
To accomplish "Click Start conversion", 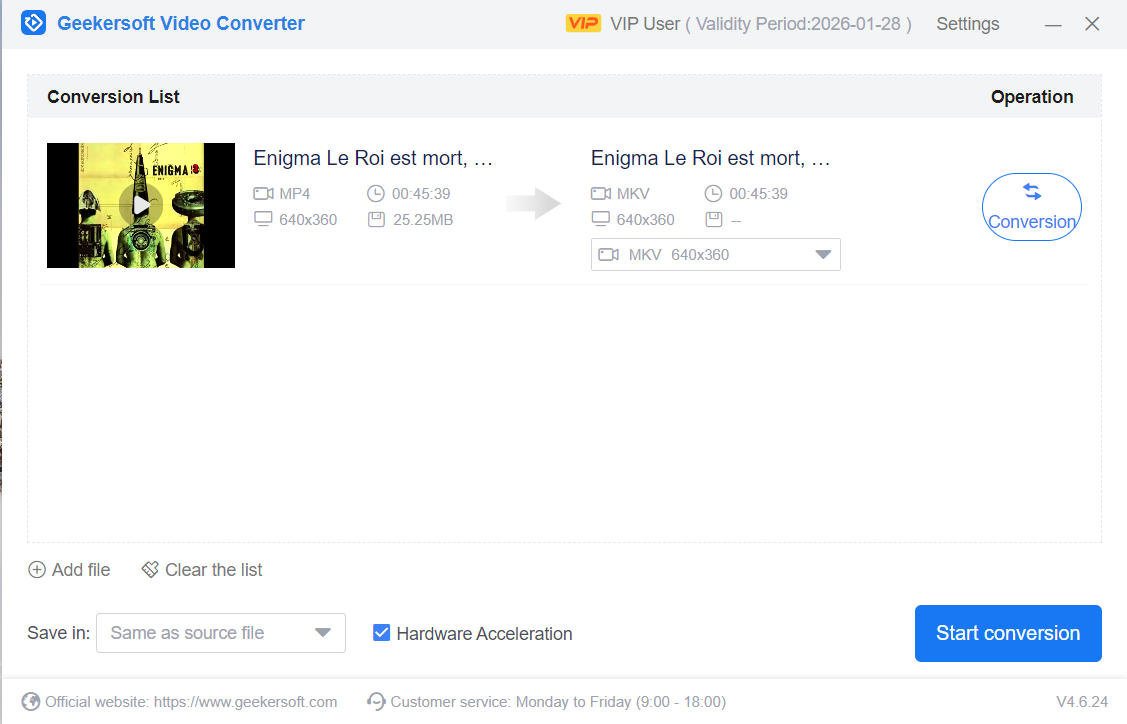I will [x=1008, y=633].
